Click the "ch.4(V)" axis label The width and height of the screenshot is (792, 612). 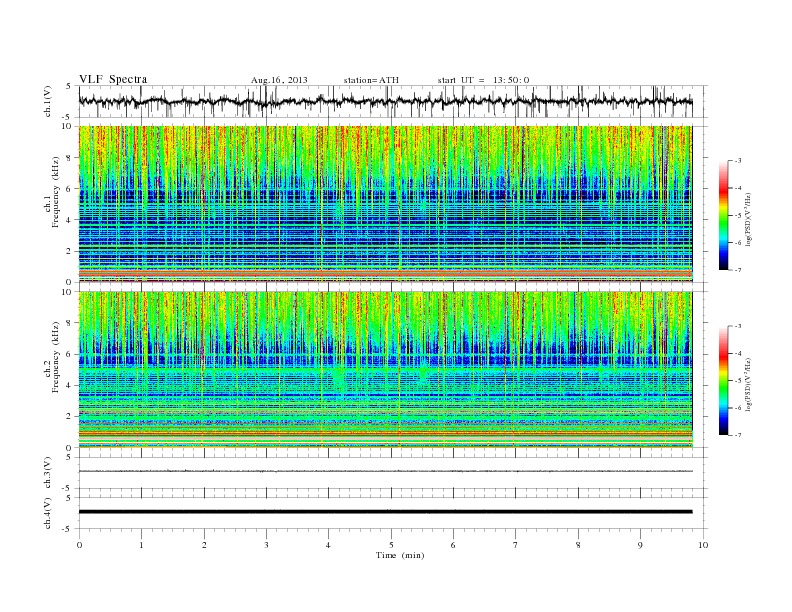point(48,513)
